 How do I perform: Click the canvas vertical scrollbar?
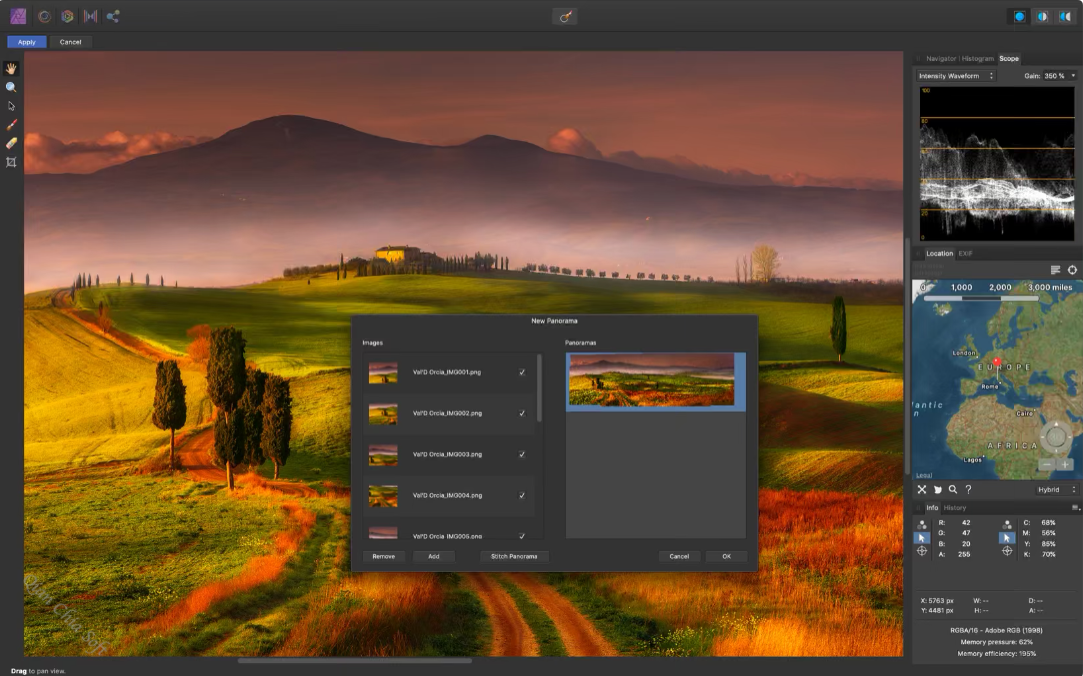tap(907, 356)
